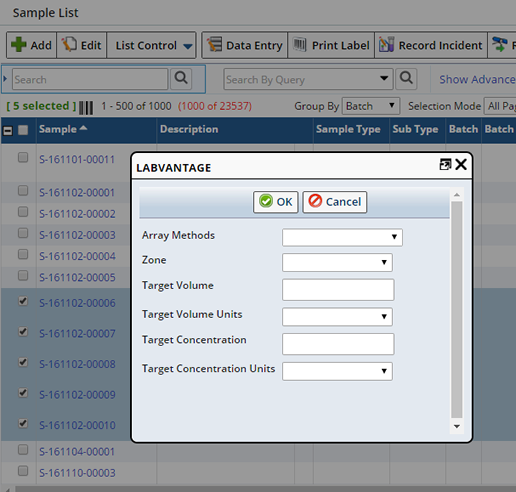Screen dimensions: 516x492
Task: Open the Group By Batch dropdown
Action: pyautogui.click(x=371, y=106)
